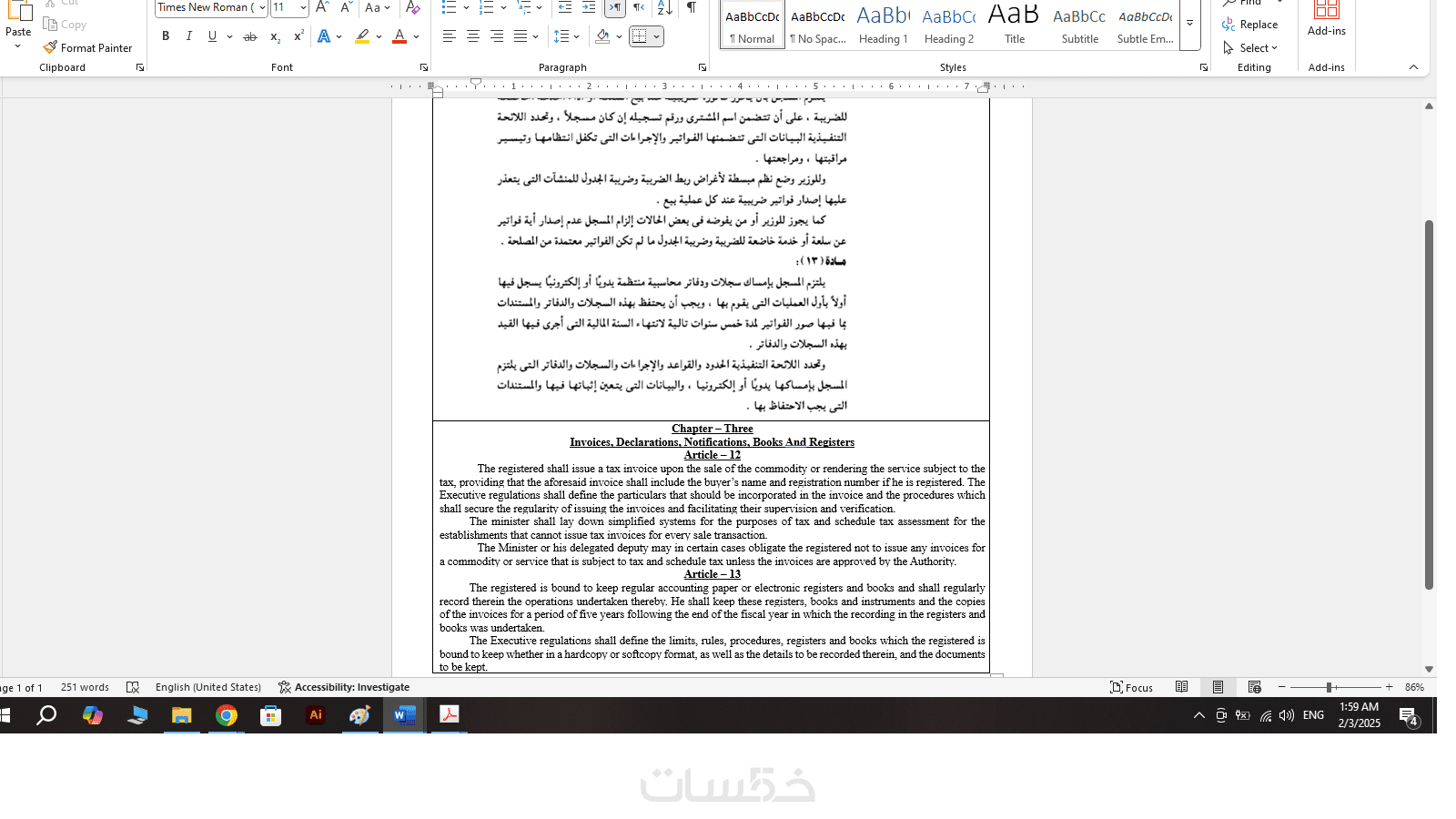The width and height of the screenshot is (1456, 819).
Task: Apply the Subtitle style
Action: click(1080, 25)
